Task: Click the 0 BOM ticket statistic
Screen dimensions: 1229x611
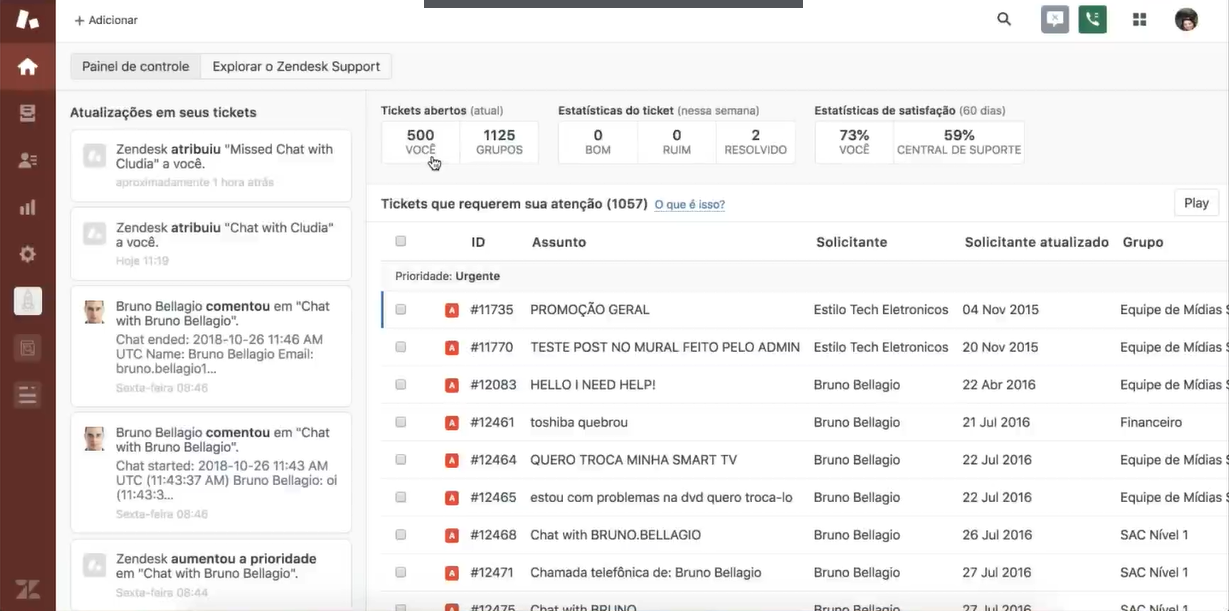Action: (x=598, y=142)
